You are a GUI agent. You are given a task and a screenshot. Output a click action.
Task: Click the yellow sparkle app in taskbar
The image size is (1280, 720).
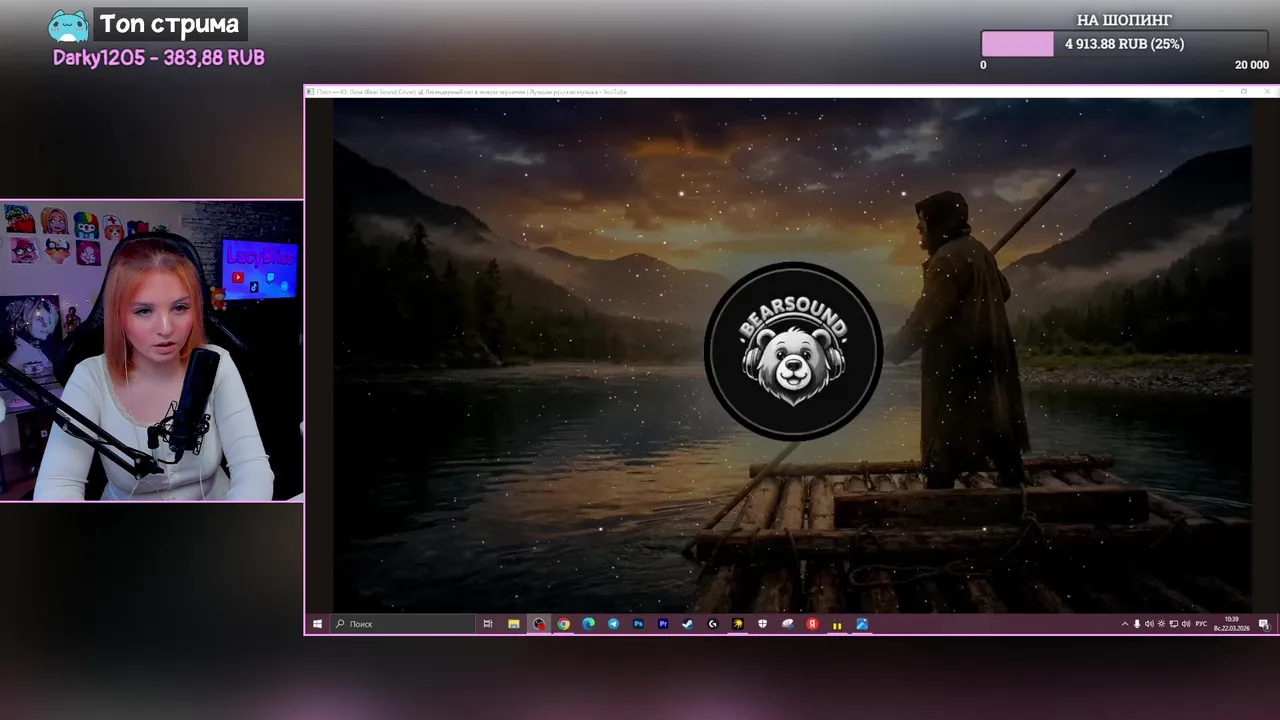tap(737, 624)
